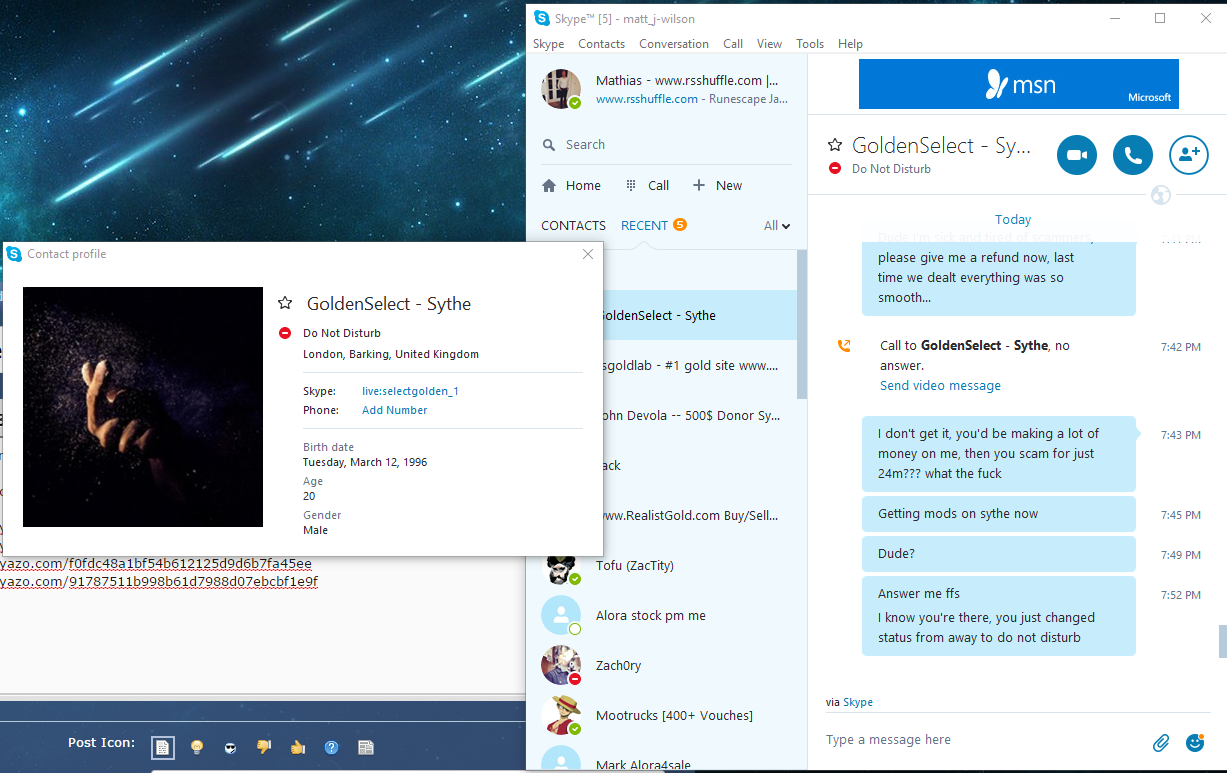Open the Call menu in the menu bar
The image size is (1227, 773).
[733, 44]
